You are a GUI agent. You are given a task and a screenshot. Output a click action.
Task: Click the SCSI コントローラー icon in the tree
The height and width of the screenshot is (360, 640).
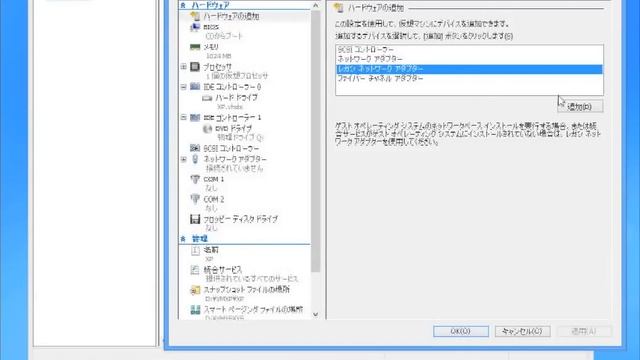coord(195,148)
